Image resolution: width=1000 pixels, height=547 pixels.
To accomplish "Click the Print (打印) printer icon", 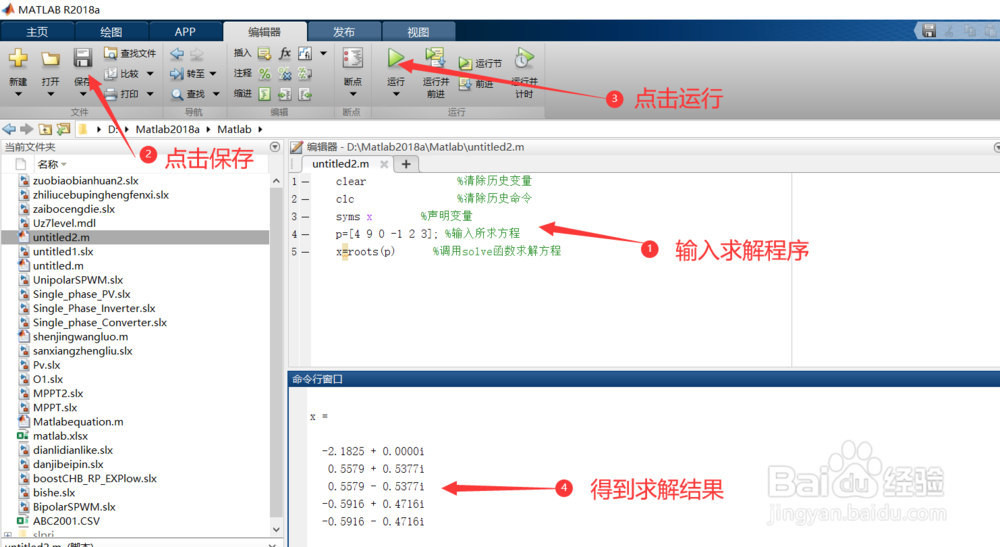I will 110,94.
